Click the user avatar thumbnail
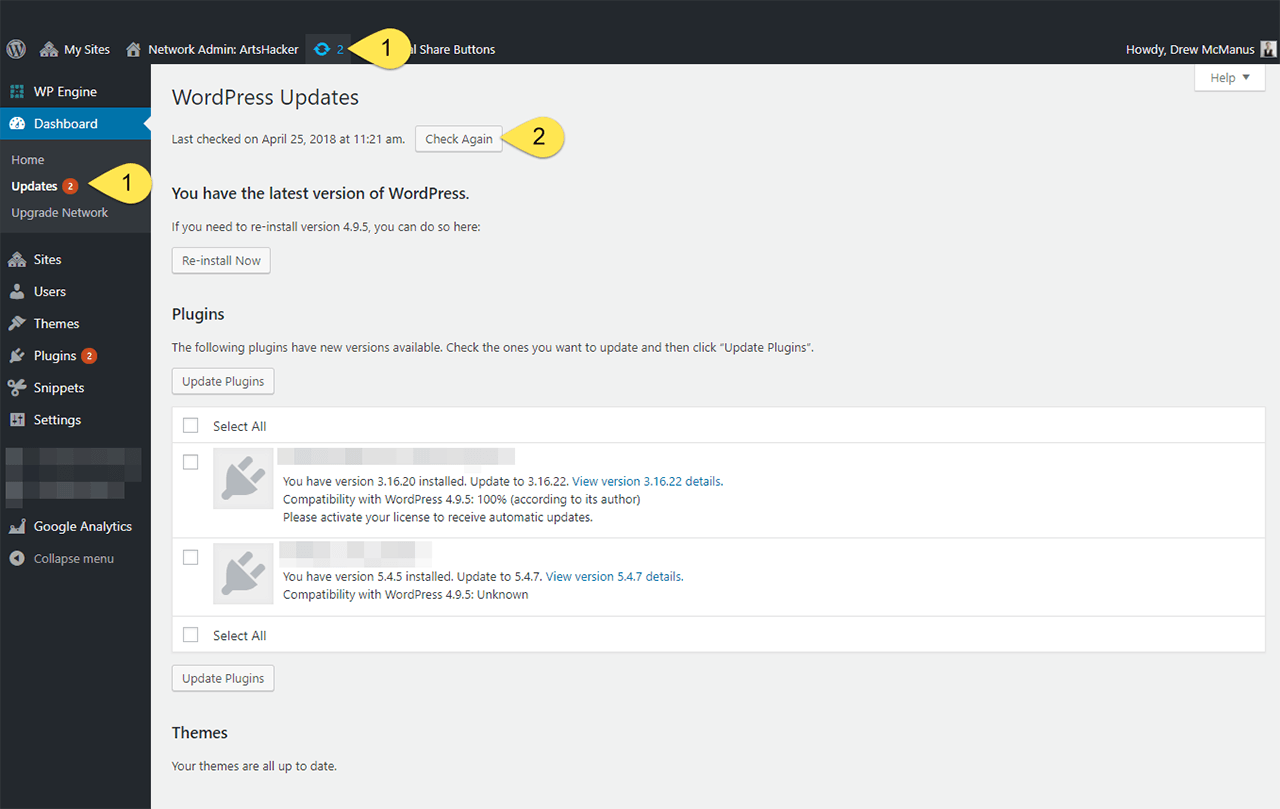 1268,49
